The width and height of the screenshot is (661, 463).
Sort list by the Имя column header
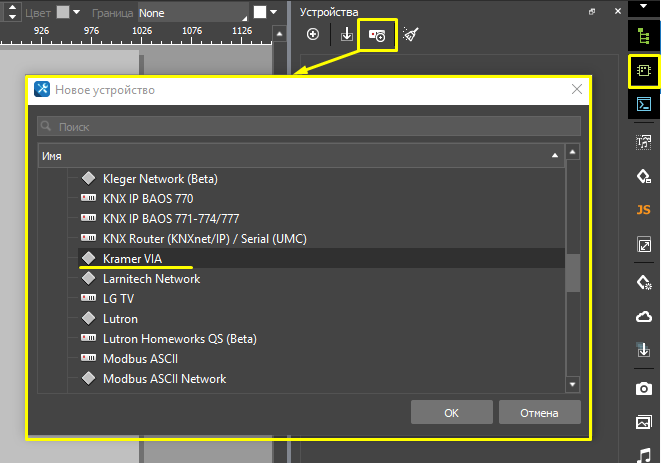click(x=300, y=156)
